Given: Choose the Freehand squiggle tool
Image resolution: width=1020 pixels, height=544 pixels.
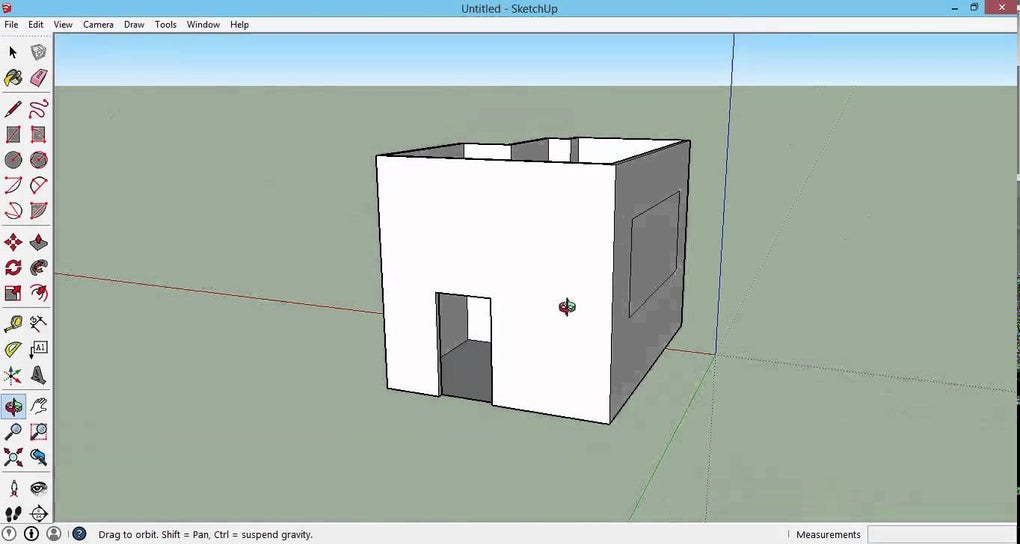Looking at the screenshot, I should (38, 109).
